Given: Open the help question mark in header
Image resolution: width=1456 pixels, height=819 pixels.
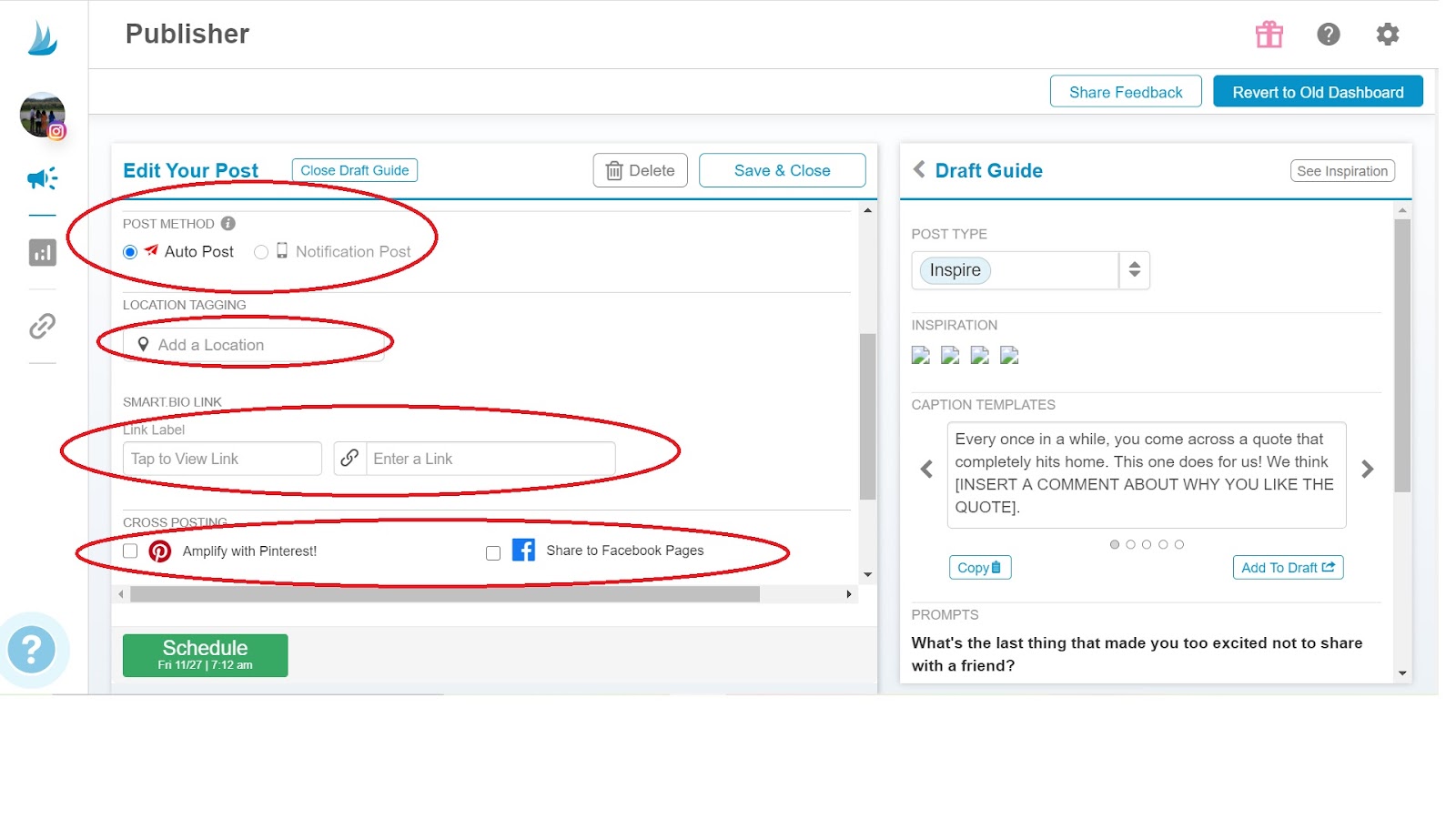Looking at the screenshot, I should pyautogui.click(x=1329, y=35).
